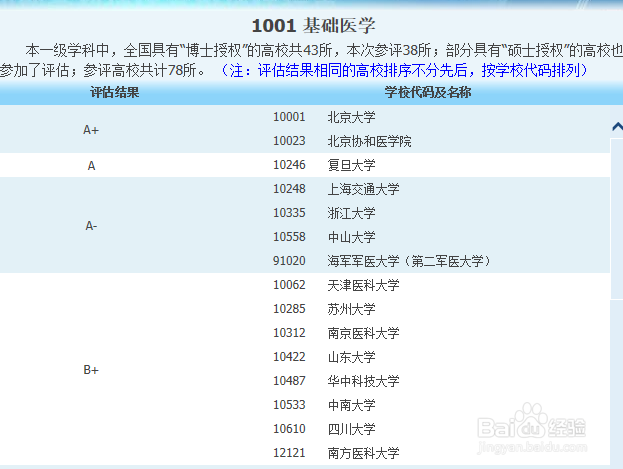The image size is (623, 469).
Task: Click school code 10533
Action: tap(289, 405)
